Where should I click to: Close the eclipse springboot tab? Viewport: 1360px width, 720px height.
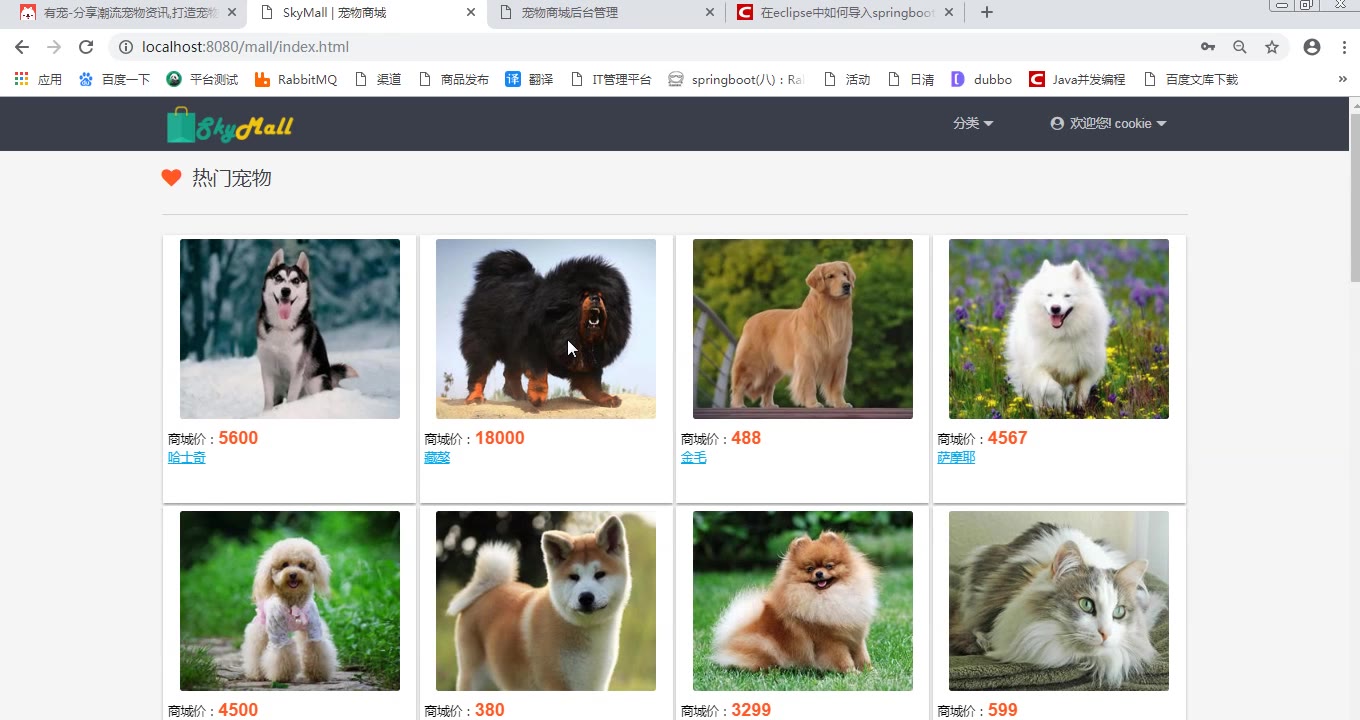click(x=949, y=13)
